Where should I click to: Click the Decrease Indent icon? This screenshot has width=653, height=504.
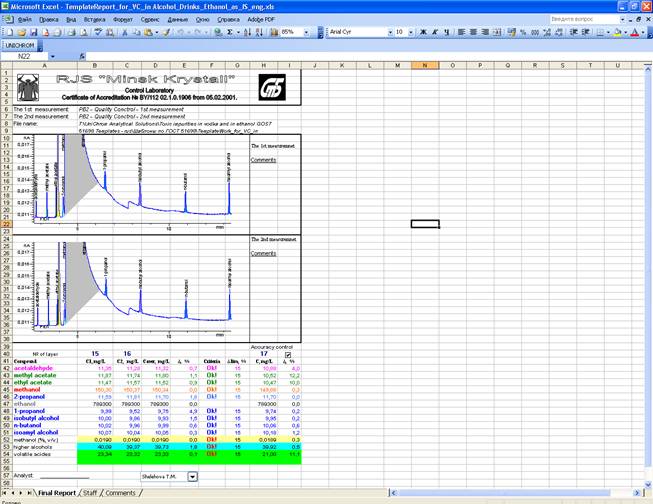pyautogui.click(x=574, y=32)
